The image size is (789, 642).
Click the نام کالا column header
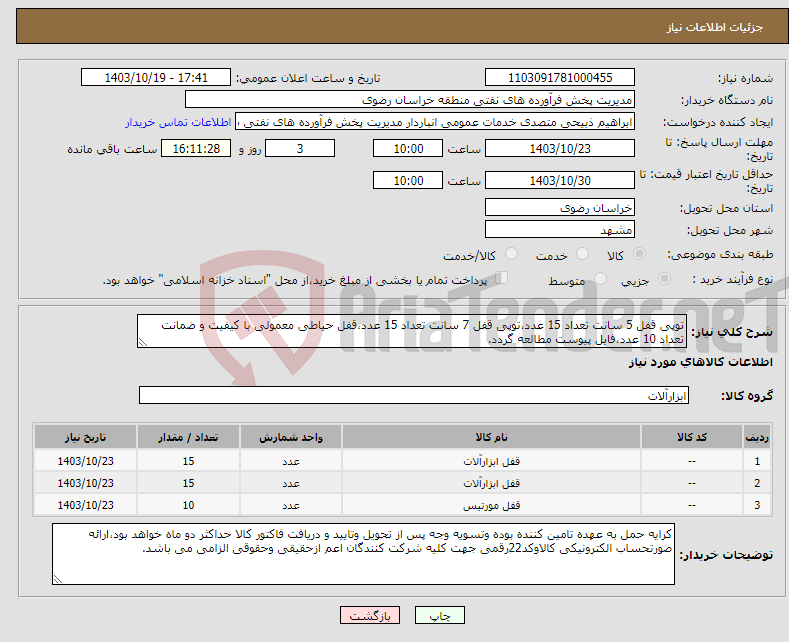491,437
